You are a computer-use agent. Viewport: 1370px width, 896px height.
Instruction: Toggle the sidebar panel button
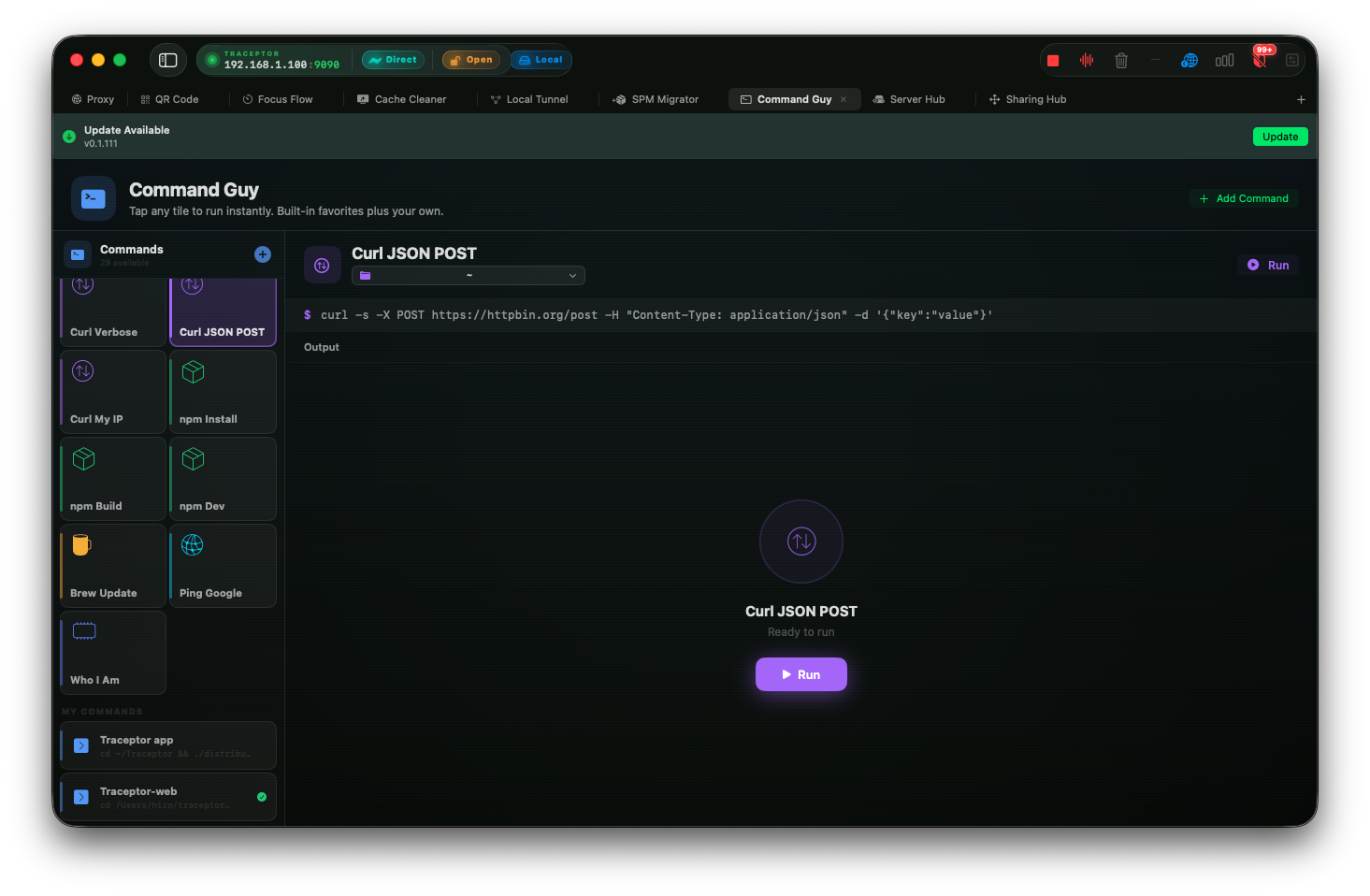pyautogui.click(x=168, y=60)
